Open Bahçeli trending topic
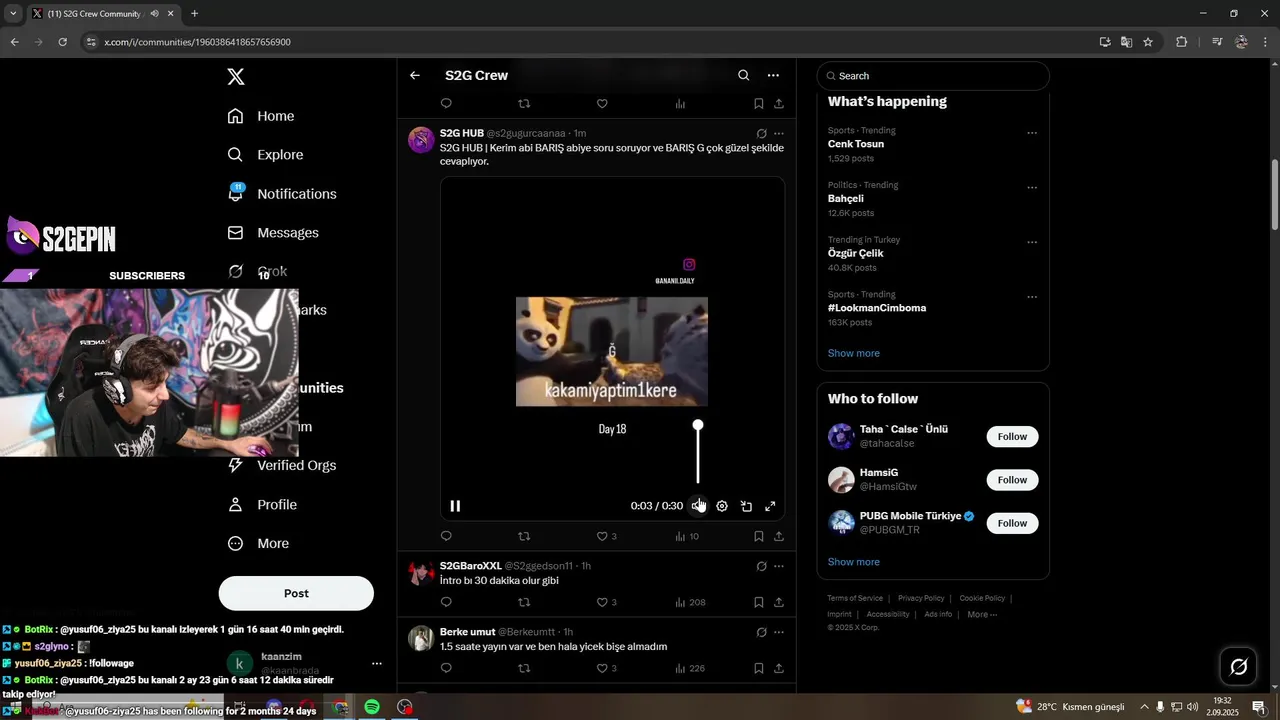Screen dimensions: 1280x720 pos(846,199)
